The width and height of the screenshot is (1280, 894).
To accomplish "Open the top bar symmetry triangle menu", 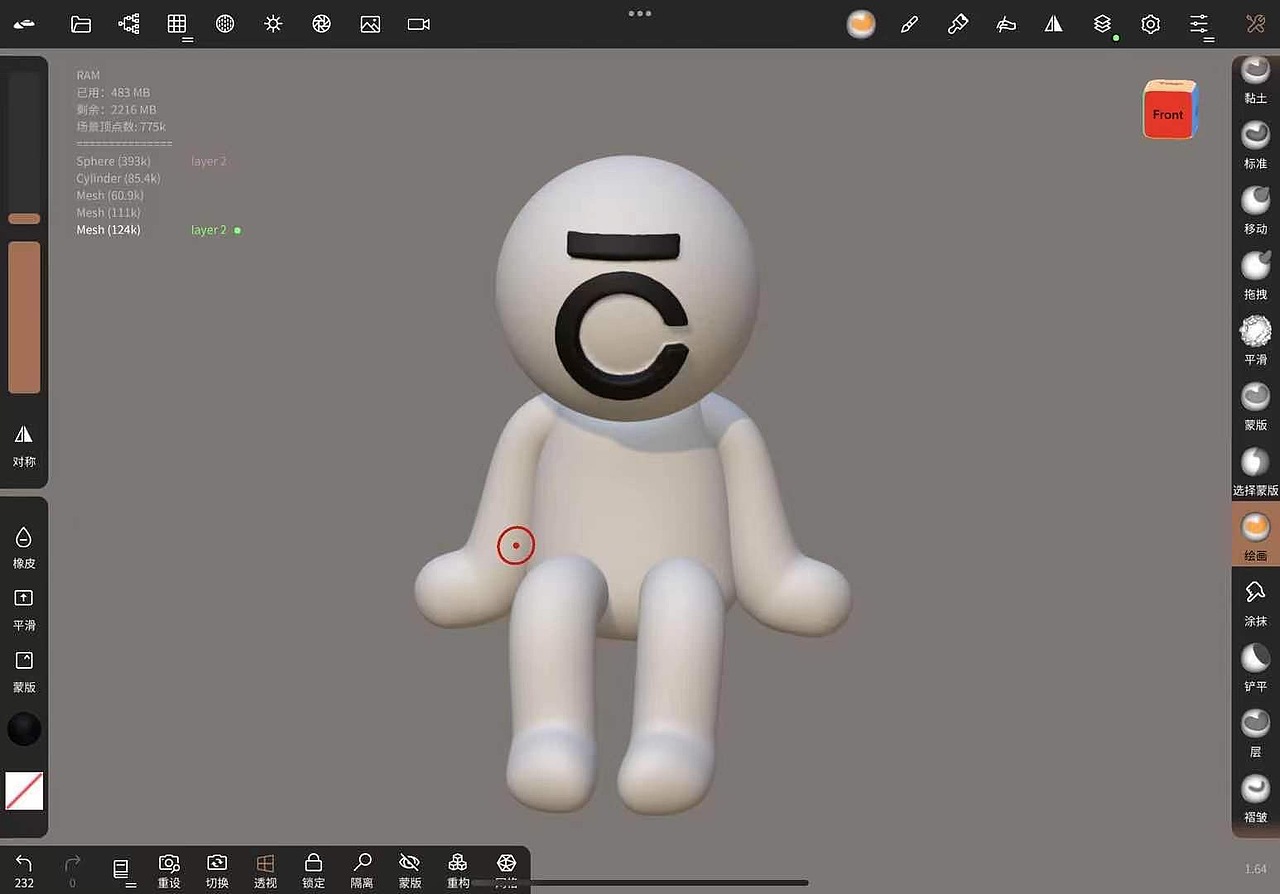I will click(x=1054, y=24).
